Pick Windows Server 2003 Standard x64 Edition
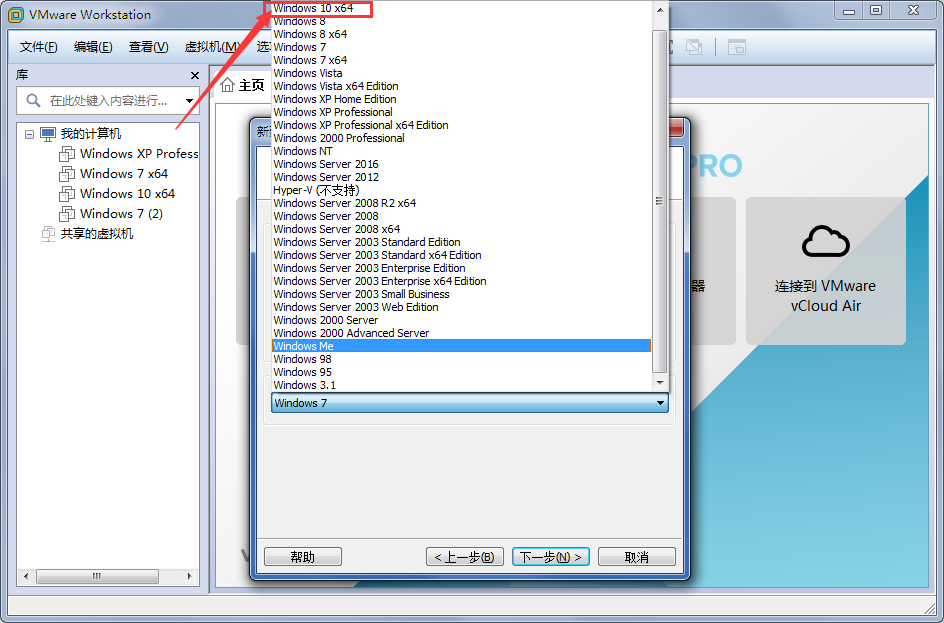This screenshot has height=623, width=944. [x=461, y=255]
